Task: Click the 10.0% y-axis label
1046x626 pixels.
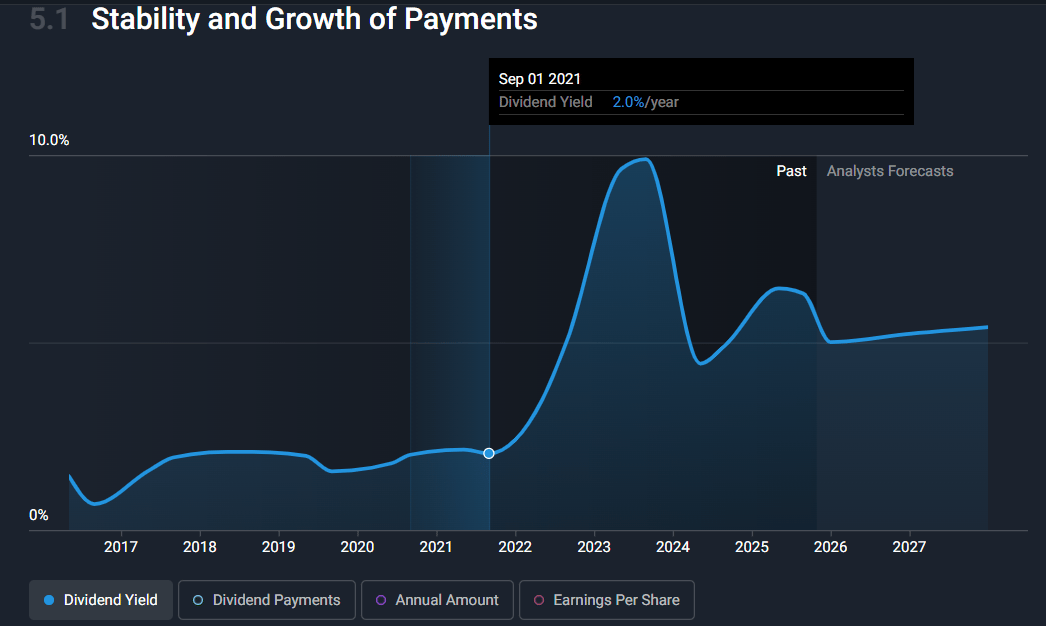Action: point(49,140)
